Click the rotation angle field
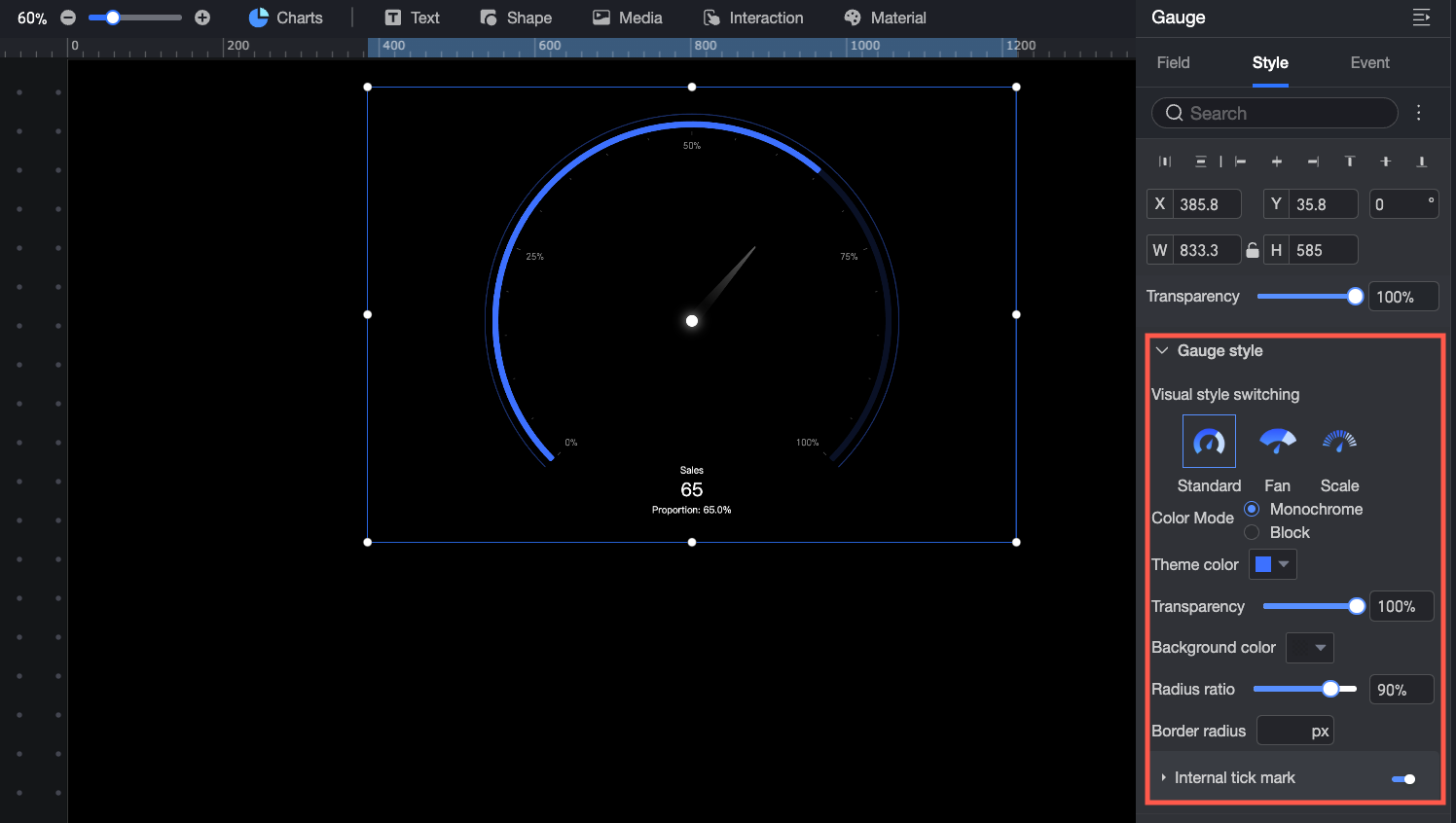The height and width of the screenshot is (823, 1456). (x=1404, y=204)
